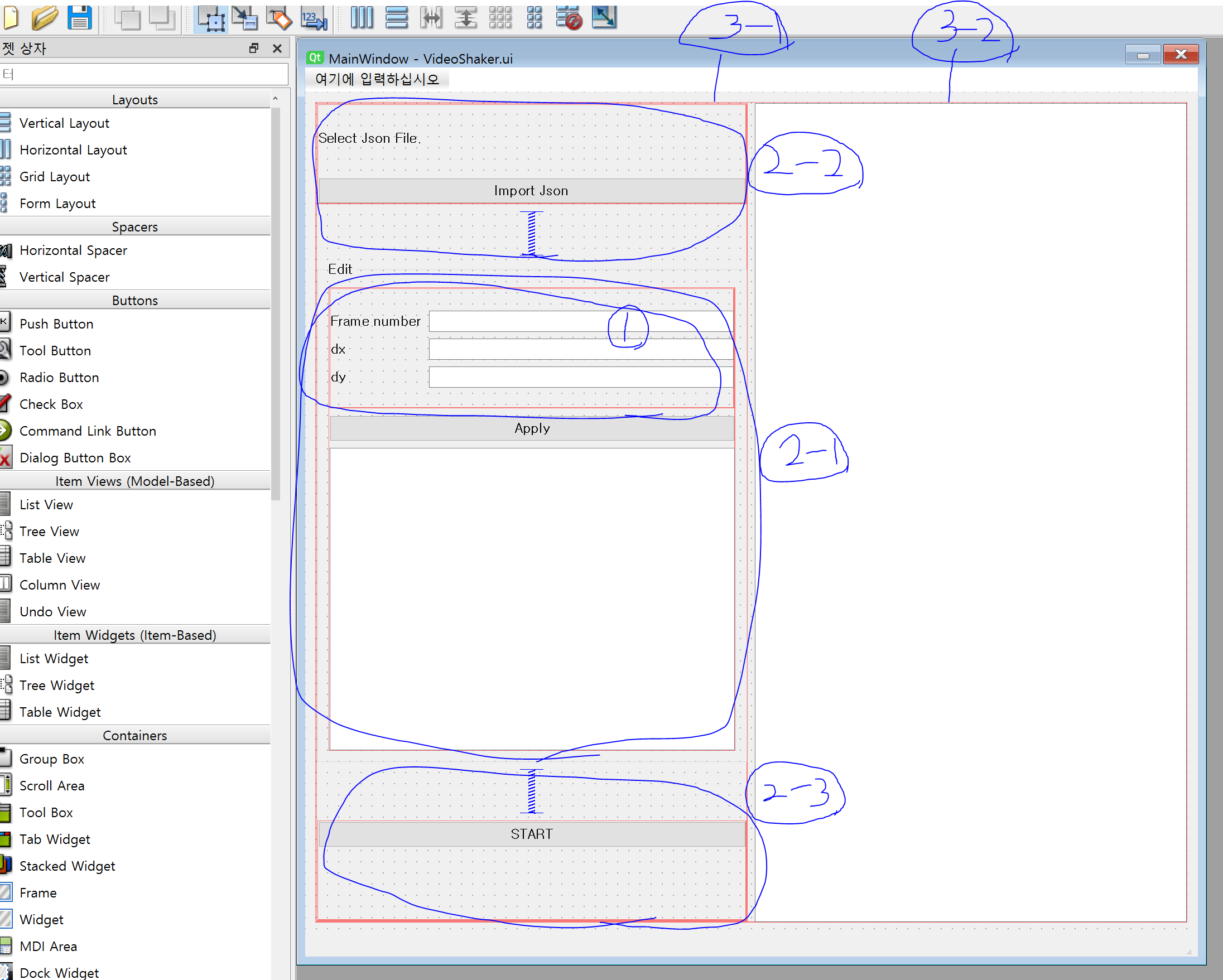Screen dimensions: 1223x980
Task: Open a form with the folder icon
Action: point(44,17)
